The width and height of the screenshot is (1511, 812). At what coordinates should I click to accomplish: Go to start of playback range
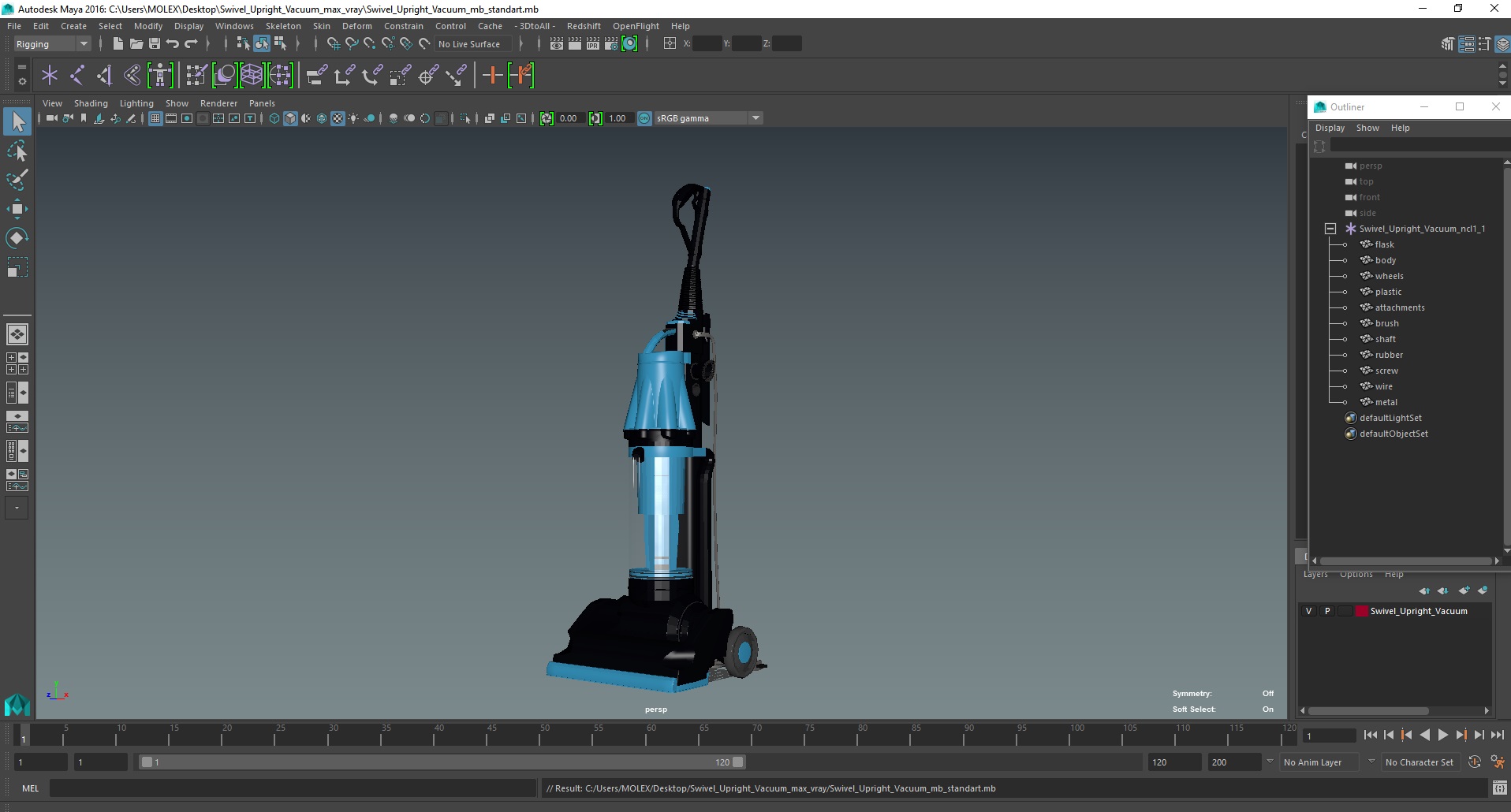(1371, 735)
